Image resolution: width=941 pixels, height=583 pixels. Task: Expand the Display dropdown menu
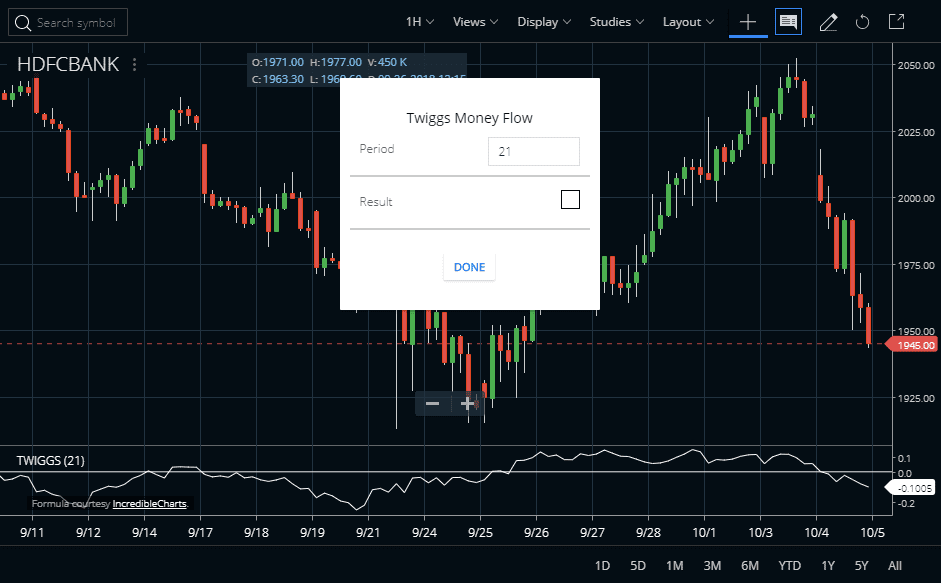[x=544, y=22]
